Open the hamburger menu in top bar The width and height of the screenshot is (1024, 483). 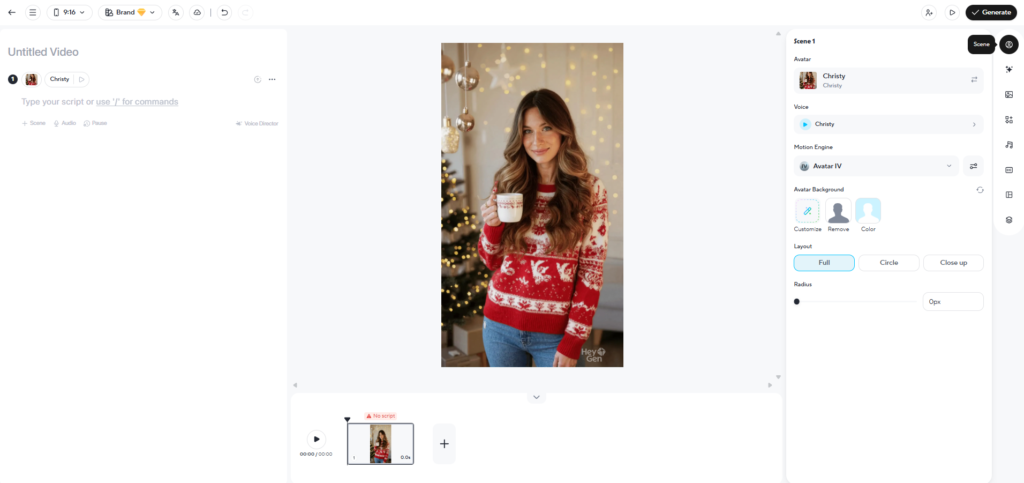33,12
